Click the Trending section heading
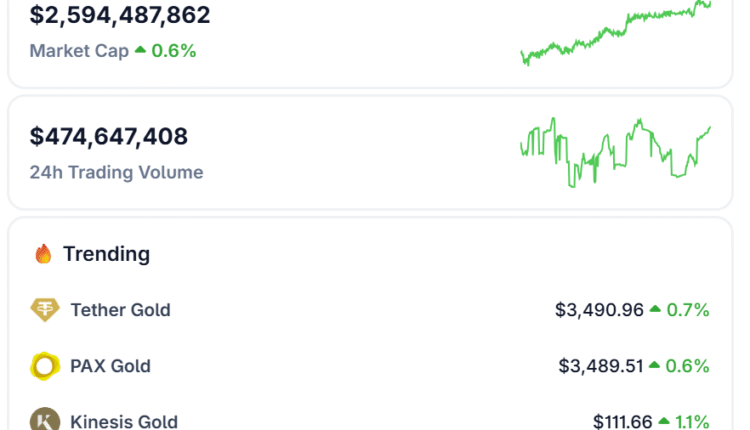The height and width of the screenshot is (430, 750). coord(106,254)
